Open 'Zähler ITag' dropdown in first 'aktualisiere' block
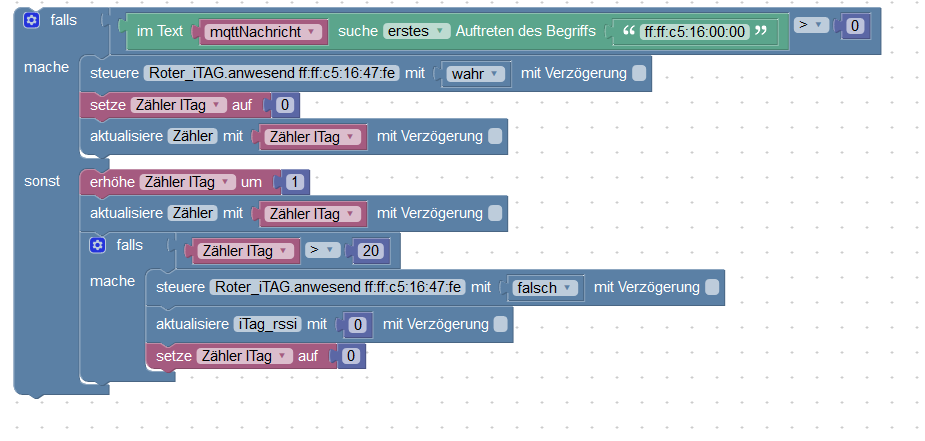Screen dimensions: 925x441 [x=311, y=137]
